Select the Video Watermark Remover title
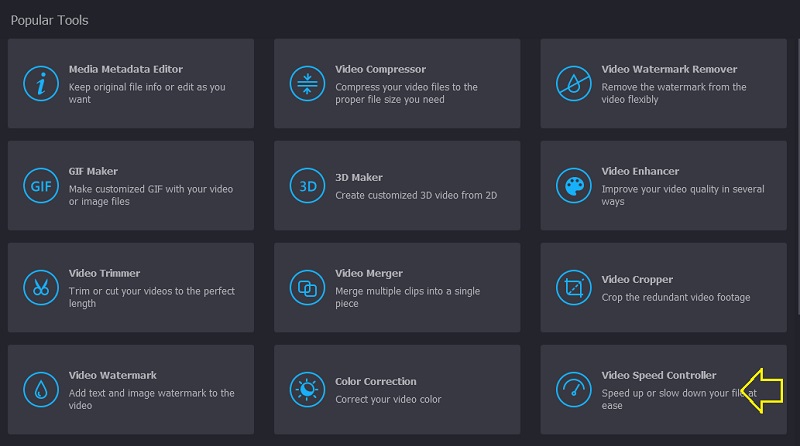This screenshot has height=446, width=800. [x=669, y=70]
